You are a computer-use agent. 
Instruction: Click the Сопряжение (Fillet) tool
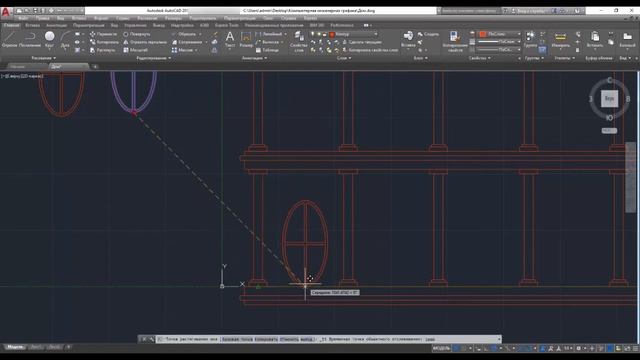pyautogui.click(x=187, y=42)
